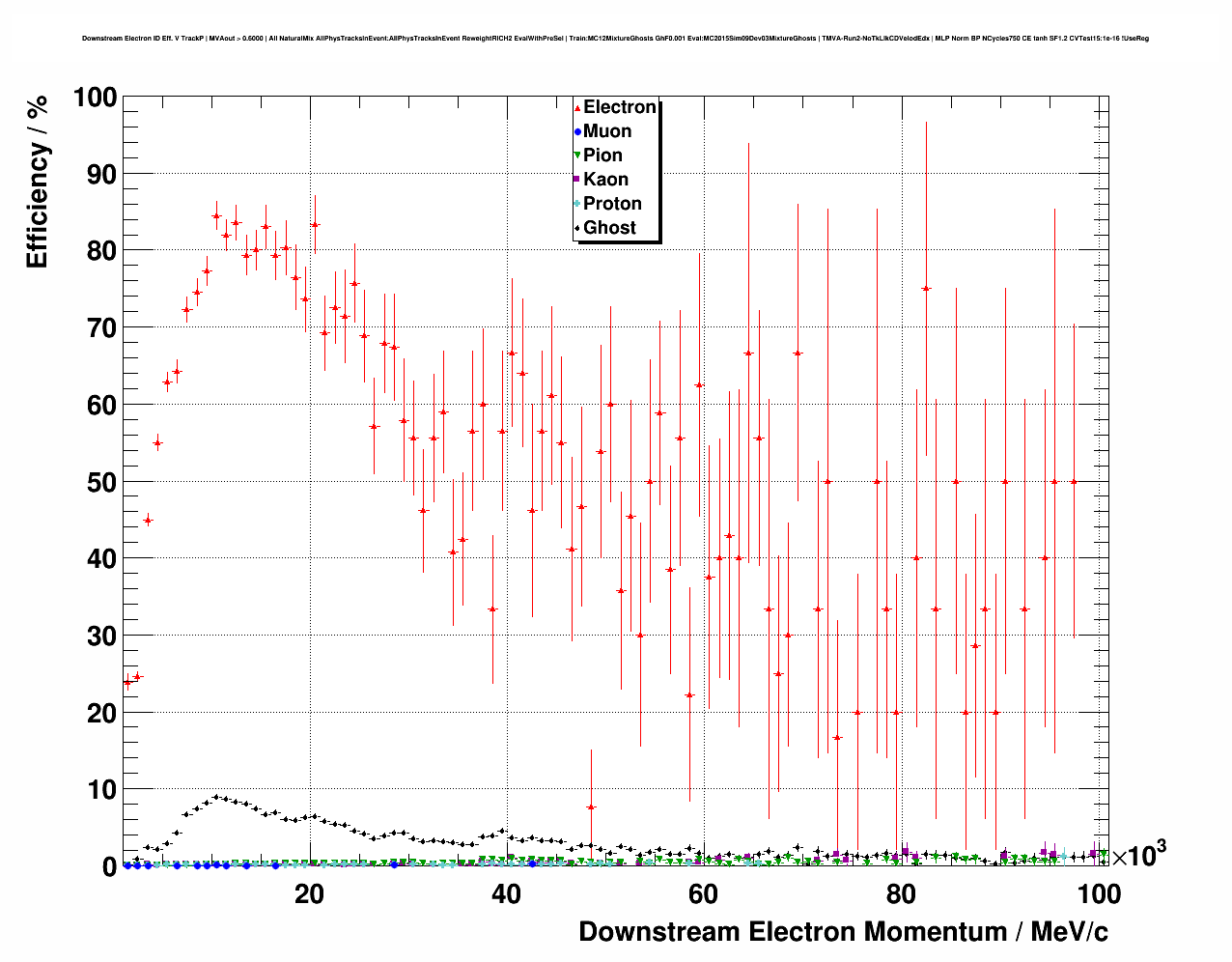Screen dimensions: 1232x962
Task: Click the ×10³ exponent label on x-axis
Action: (x=1138, y=855)
